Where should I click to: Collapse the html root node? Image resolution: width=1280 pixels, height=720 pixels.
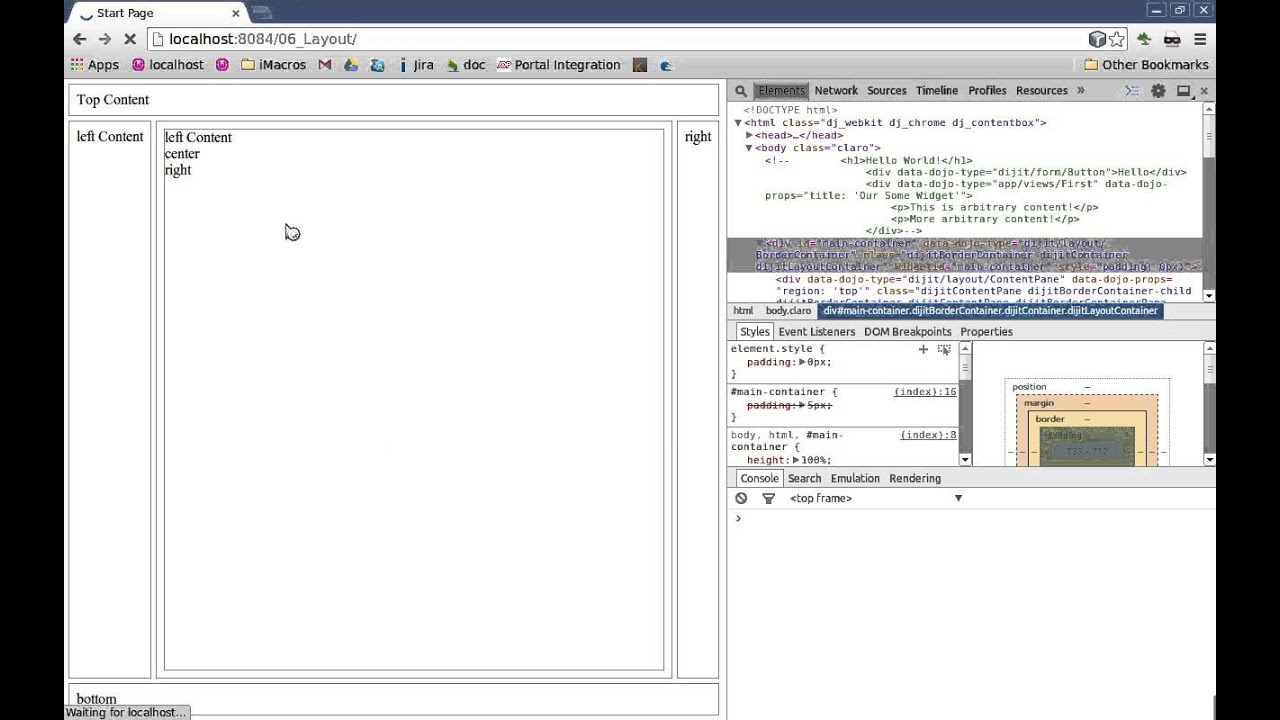738,123
